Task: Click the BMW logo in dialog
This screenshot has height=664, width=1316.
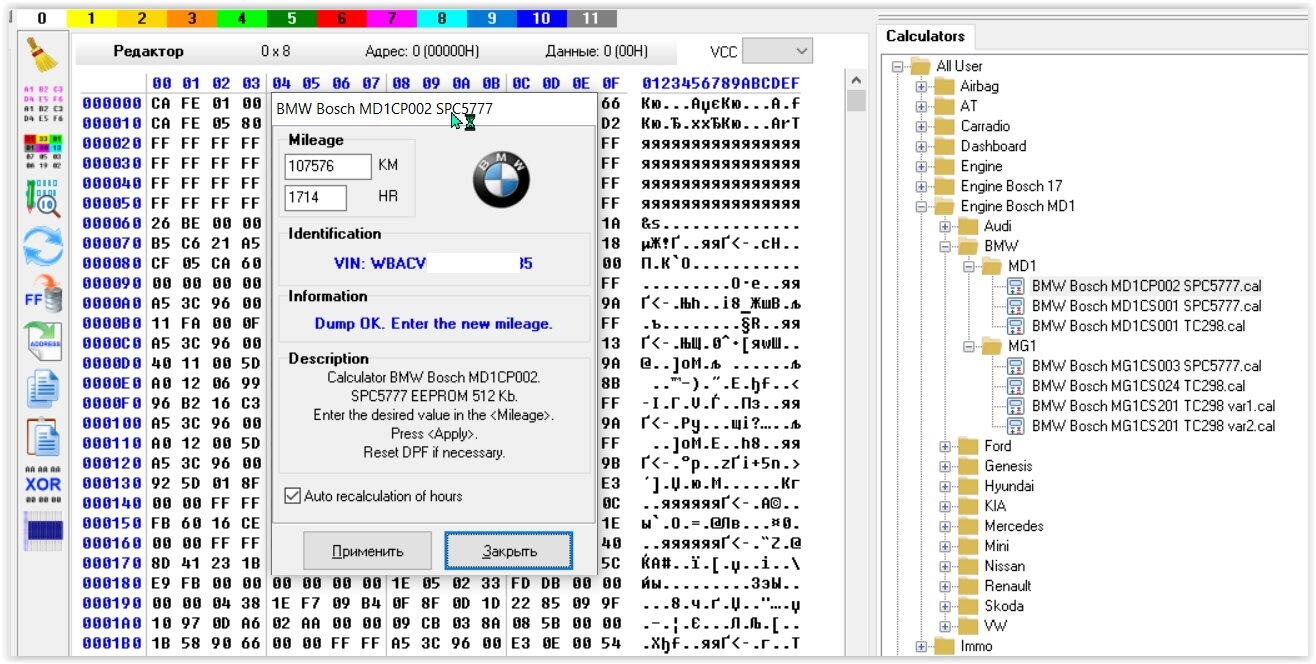Action: pyautogui.click(x=501, y=180)
